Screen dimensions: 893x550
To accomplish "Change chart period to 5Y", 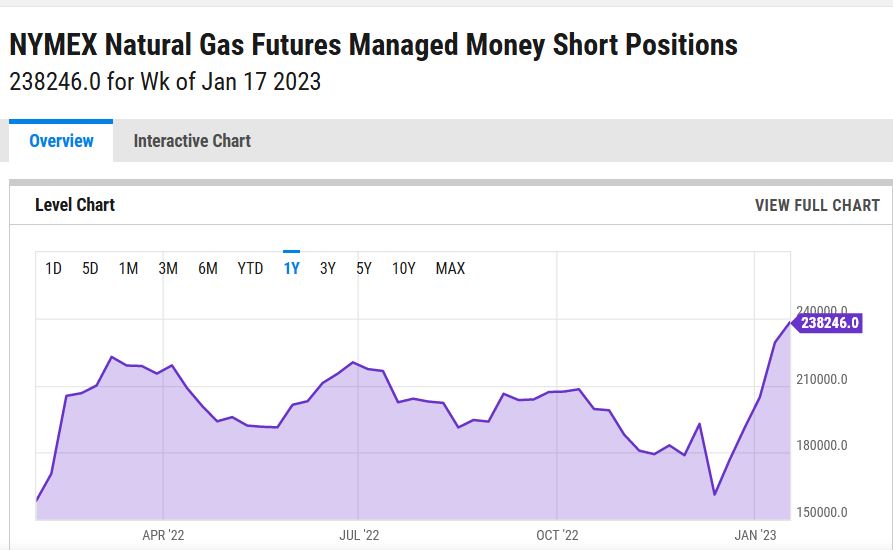I will pyautogui.click(x=364, y=268).
